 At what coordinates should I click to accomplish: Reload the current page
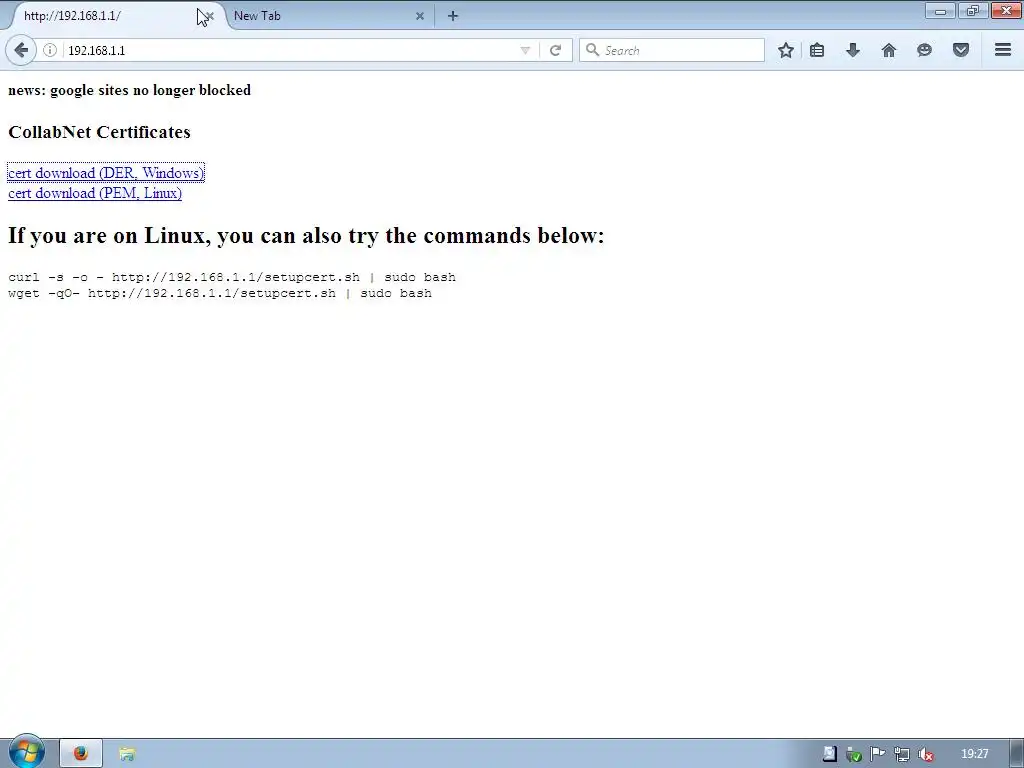[555, 50]
